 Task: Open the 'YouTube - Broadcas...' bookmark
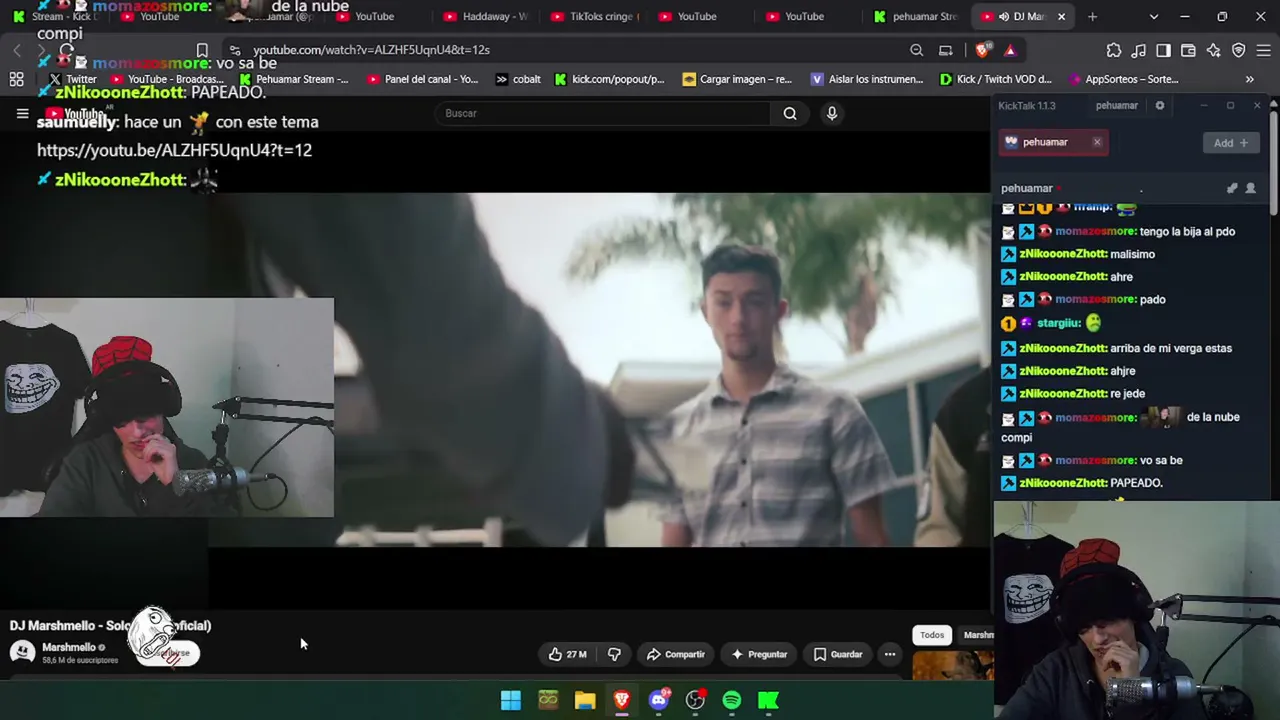167,79
